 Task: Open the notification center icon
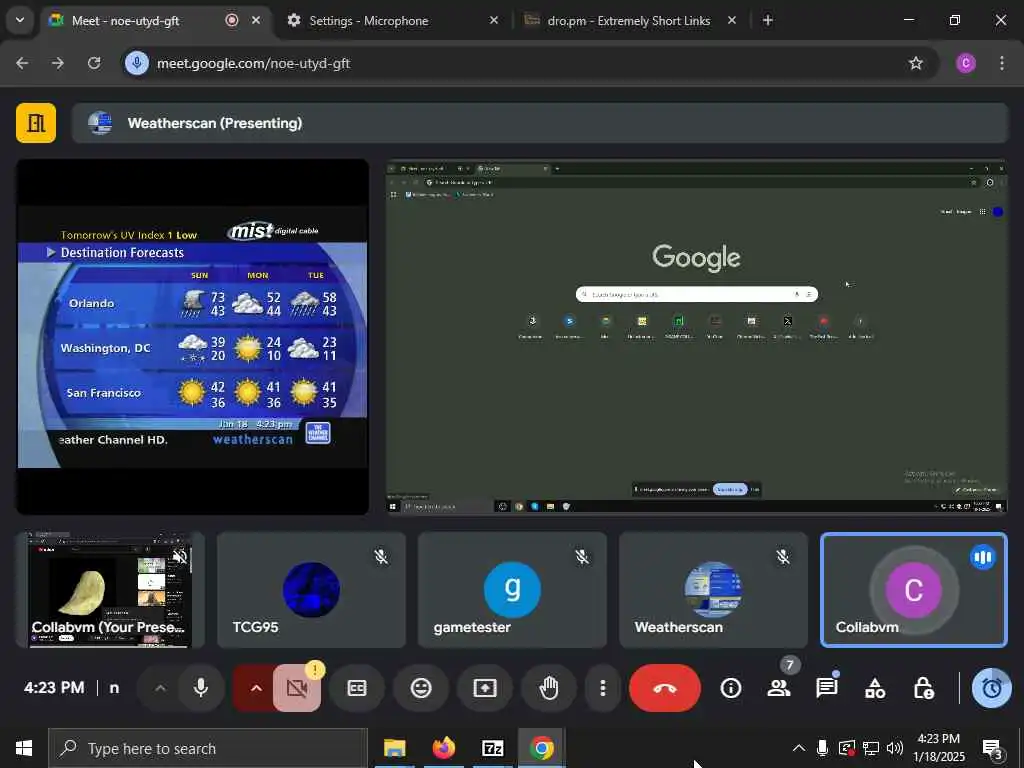[992, 748]
